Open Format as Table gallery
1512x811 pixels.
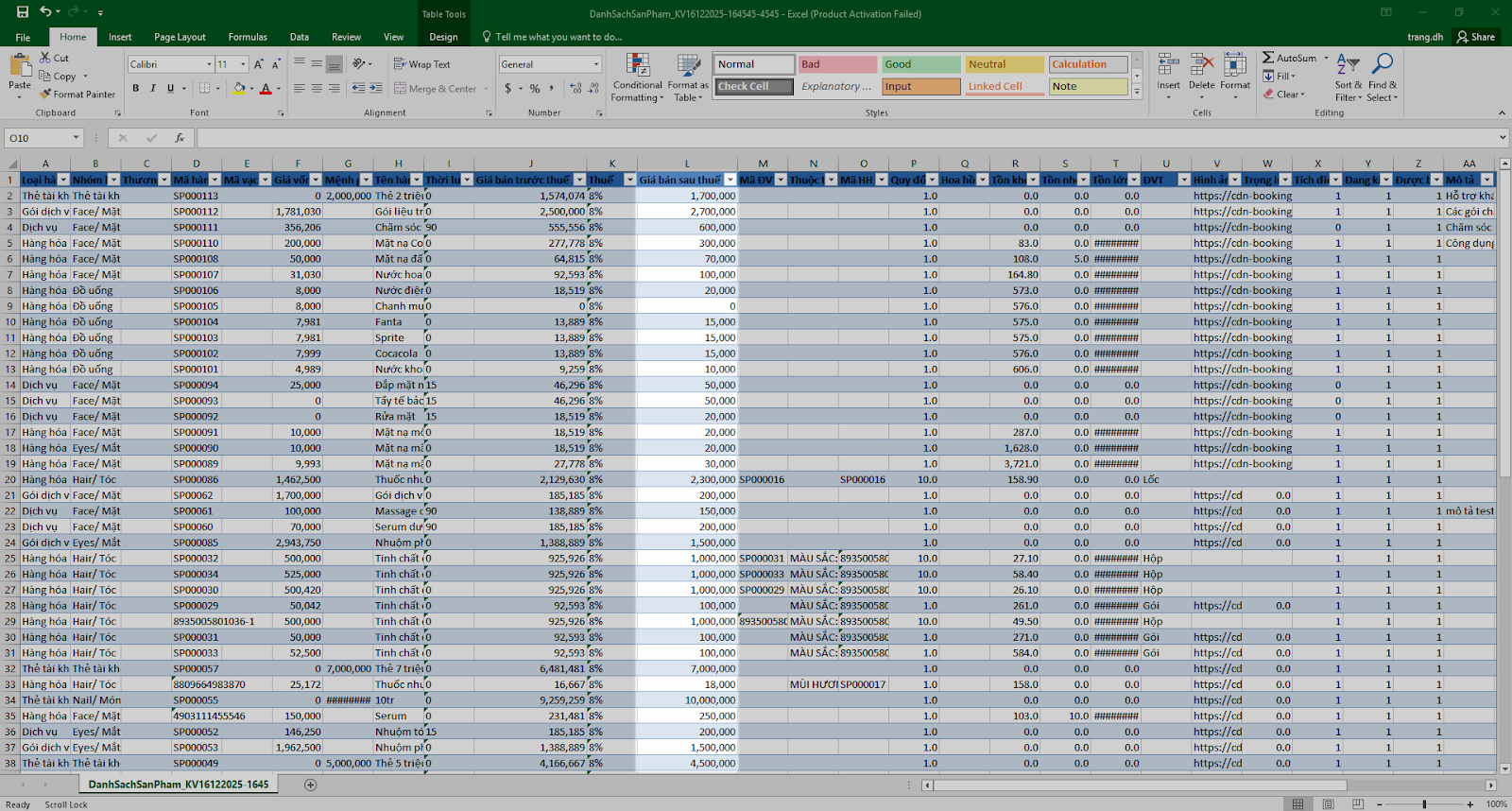[688, 78]
